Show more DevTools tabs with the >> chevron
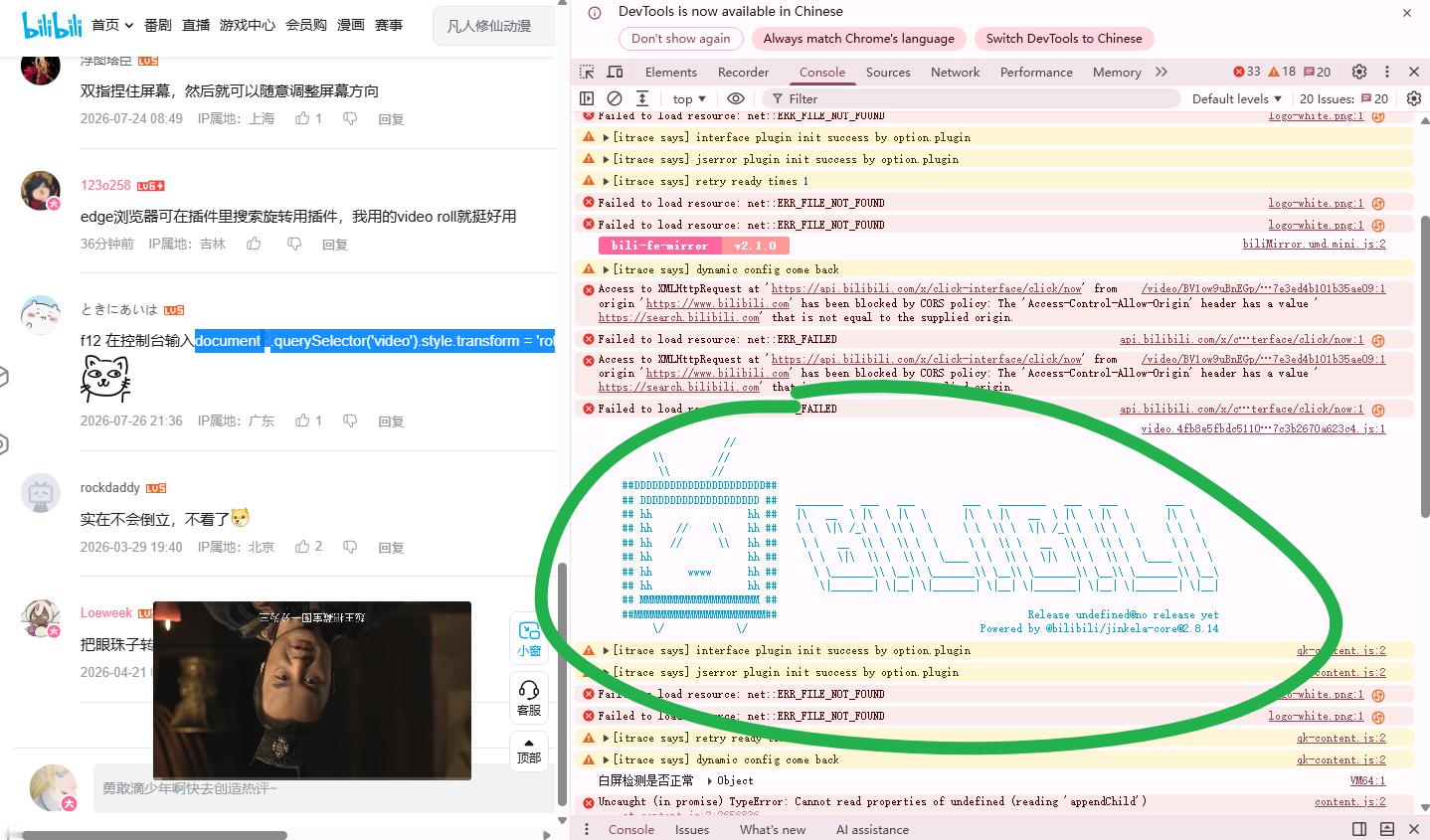The image size is (1430, 840). pyautogui.click(x=1162, y=72)
